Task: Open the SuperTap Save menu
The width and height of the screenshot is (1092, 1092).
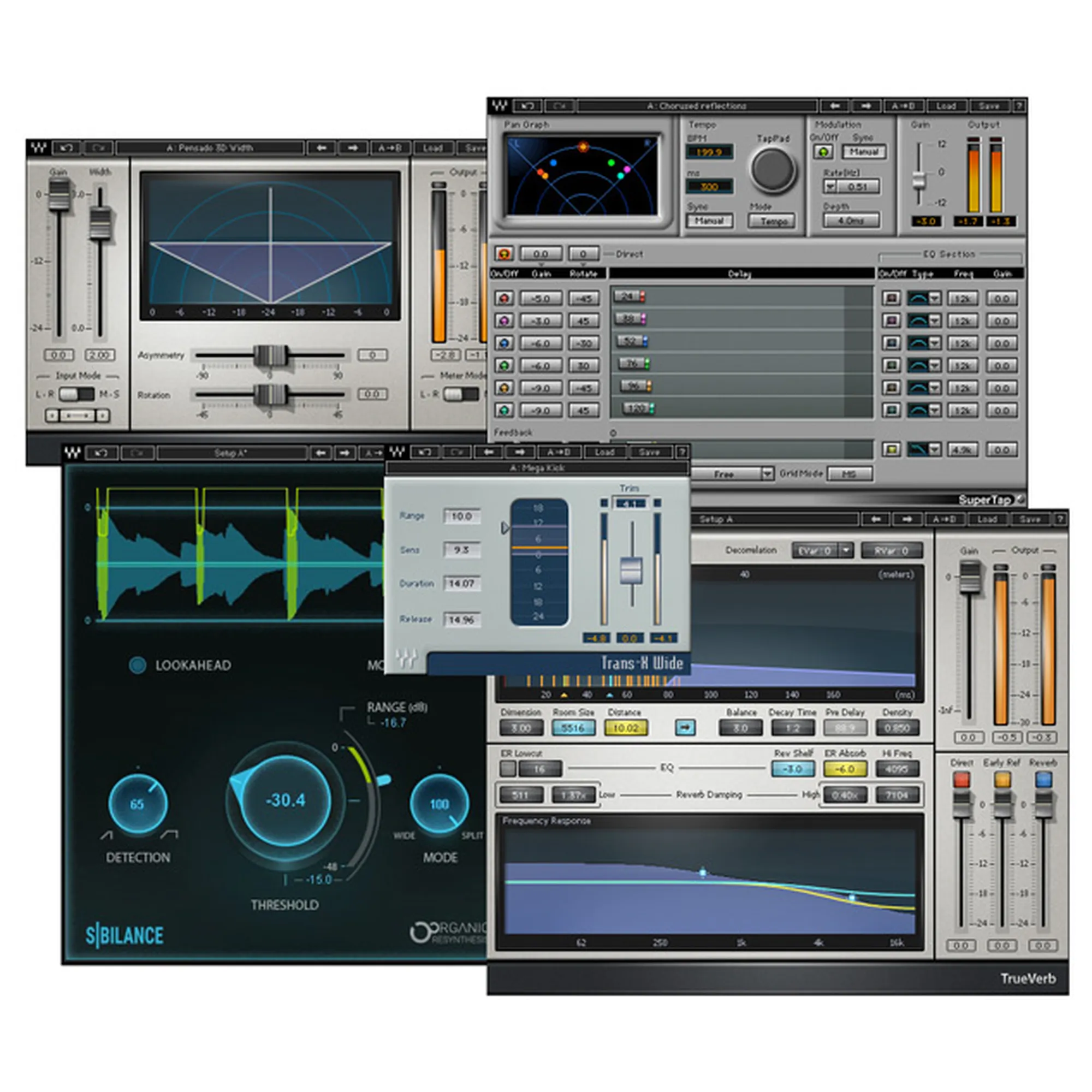Action: pyautogui.click(x=989, y=106)
